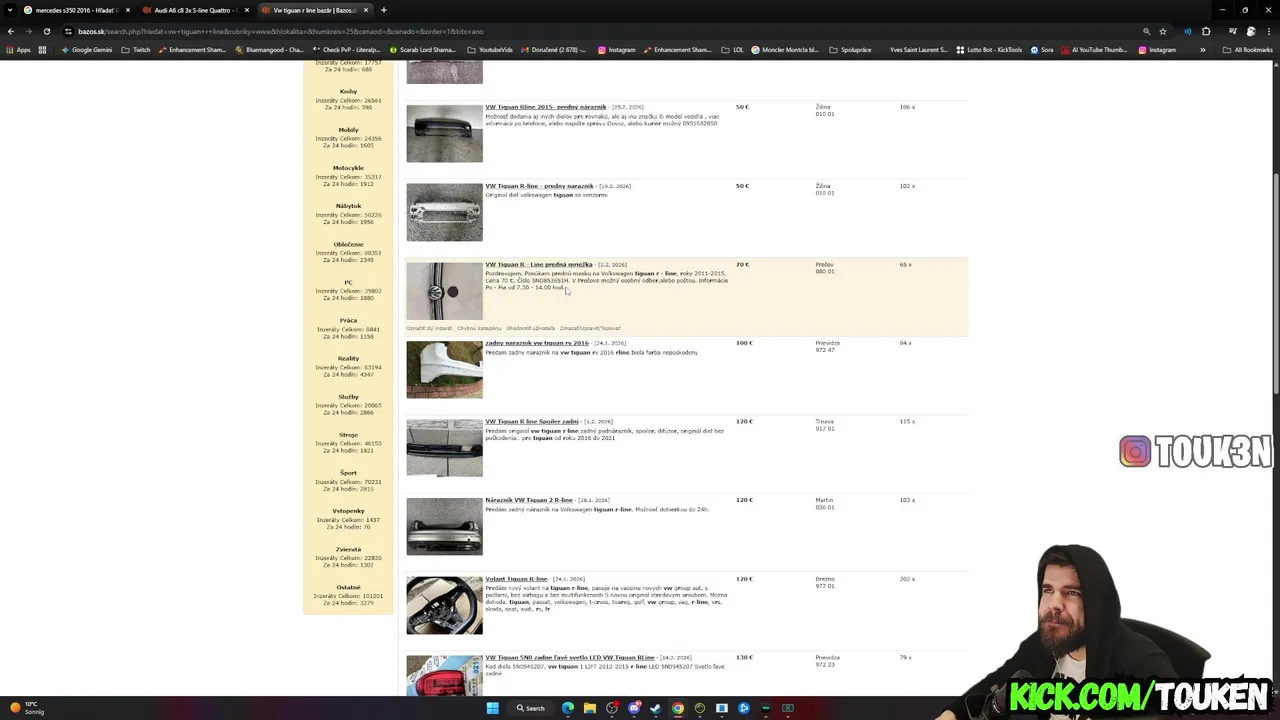Image resolution: width=1280 pixels, height=720 pixels.
Task: Open the Lotto Bot - KickTools bookmark
Action: (988, 50)
